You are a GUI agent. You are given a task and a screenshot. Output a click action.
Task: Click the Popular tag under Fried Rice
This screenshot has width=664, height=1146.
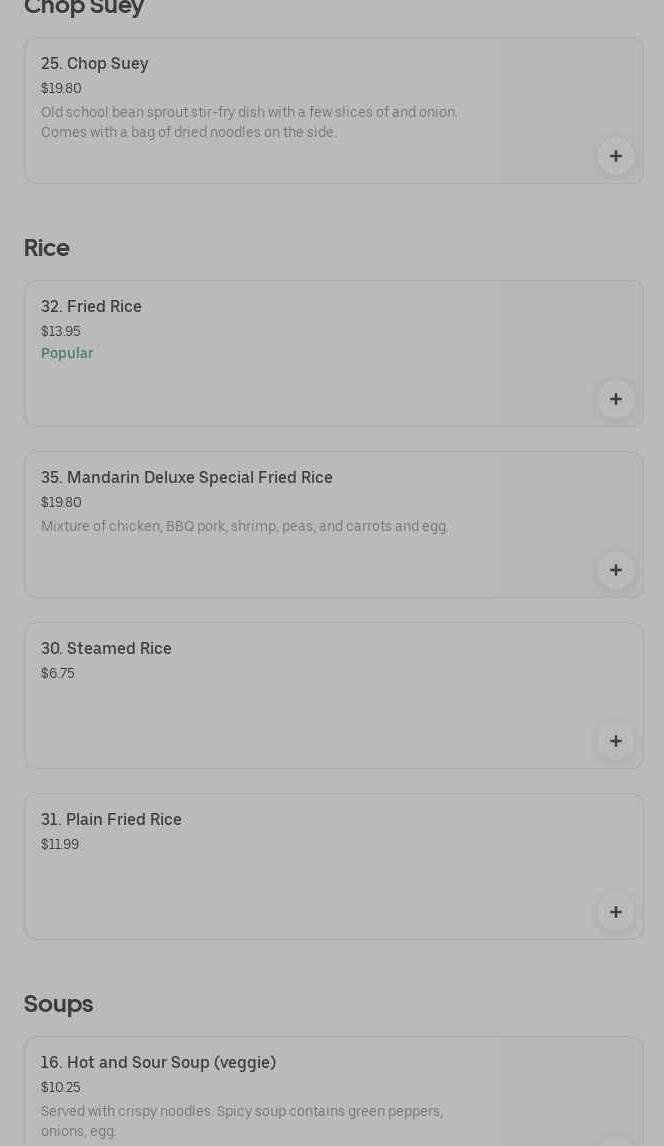click(67, 353)
